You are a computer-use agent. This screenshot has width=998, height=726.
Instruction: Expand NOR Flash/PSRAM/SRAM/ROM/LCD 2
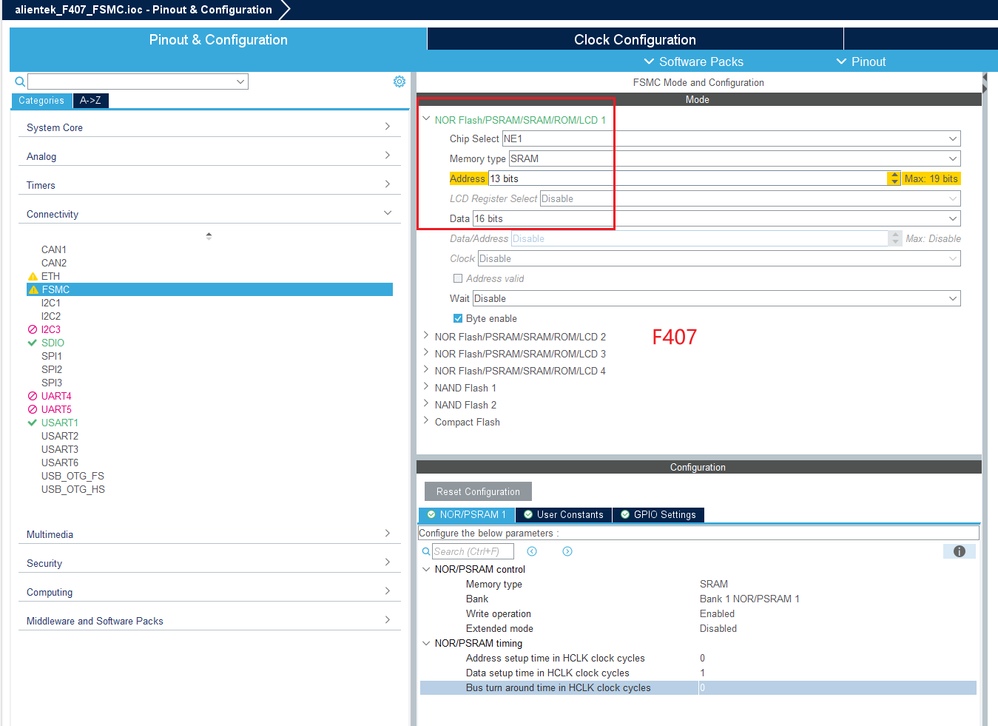(x=426, y=336)
